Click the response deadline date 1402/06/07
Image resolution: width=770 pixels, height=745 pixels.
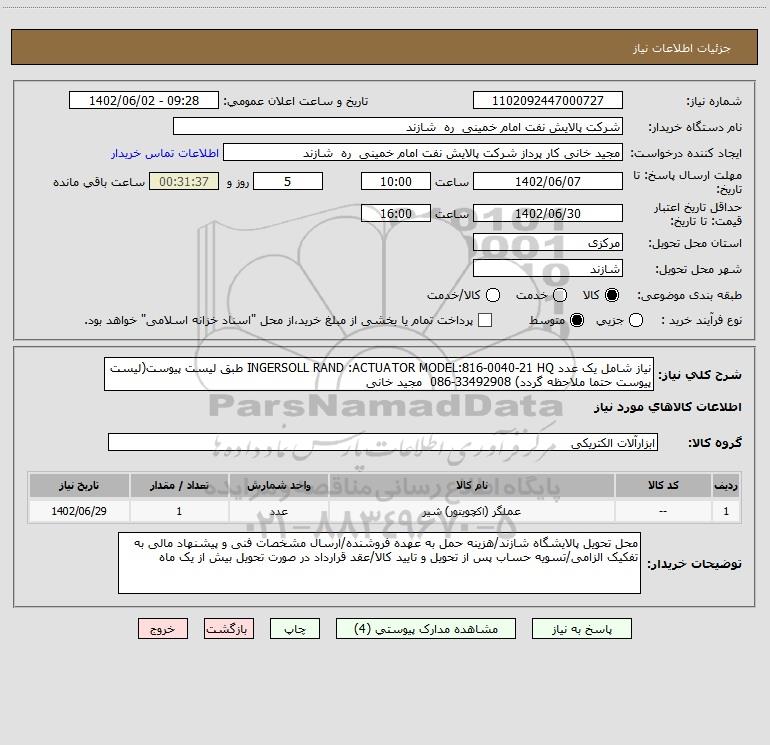click(548, 182)
